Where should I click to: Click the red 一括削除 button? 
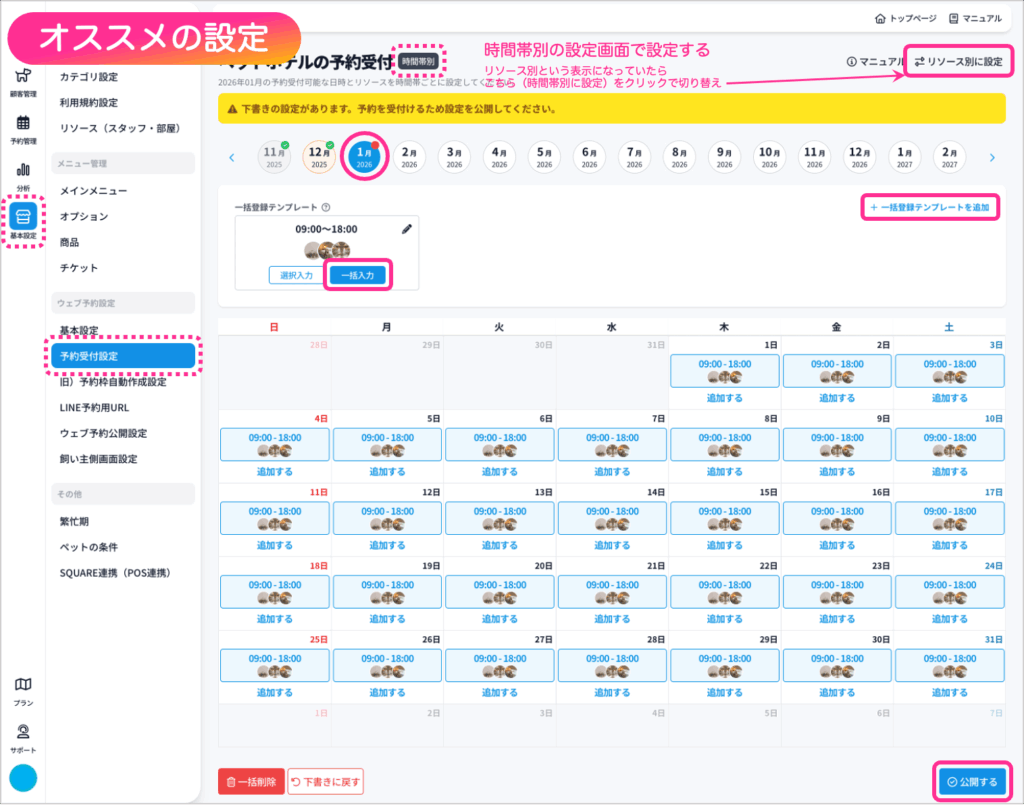pos(251,782)
